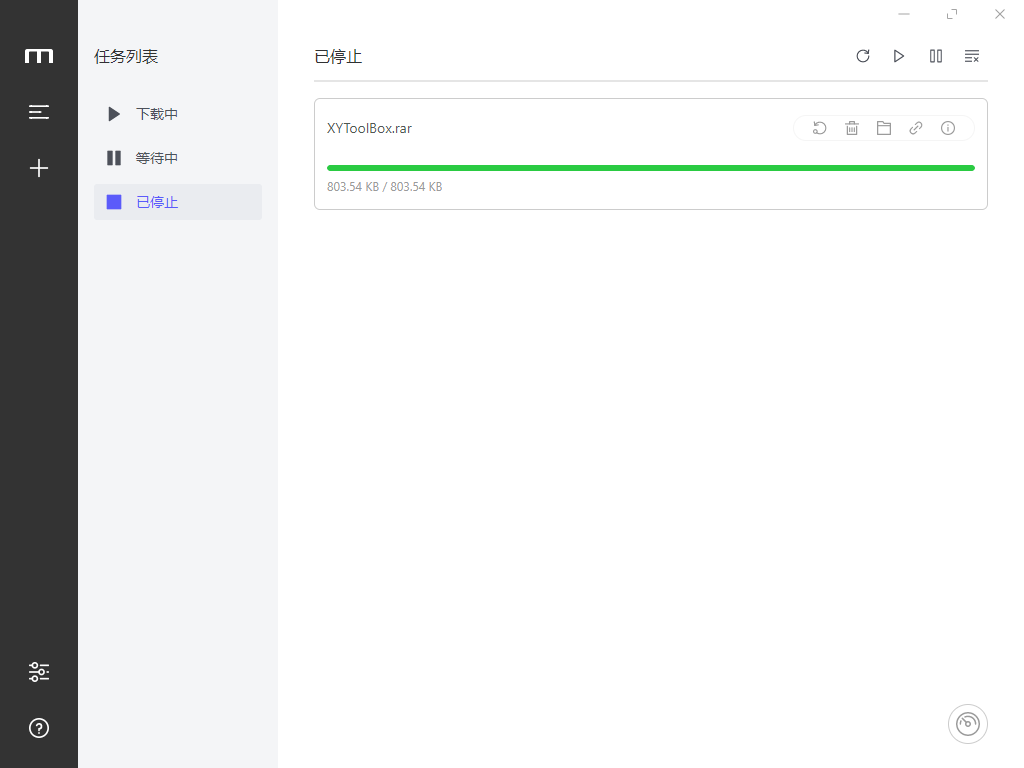The width and height of the screenshot is (1024, 768).
Task: Open the folder containing XYToolBox.rar
Action: point(883,128)
